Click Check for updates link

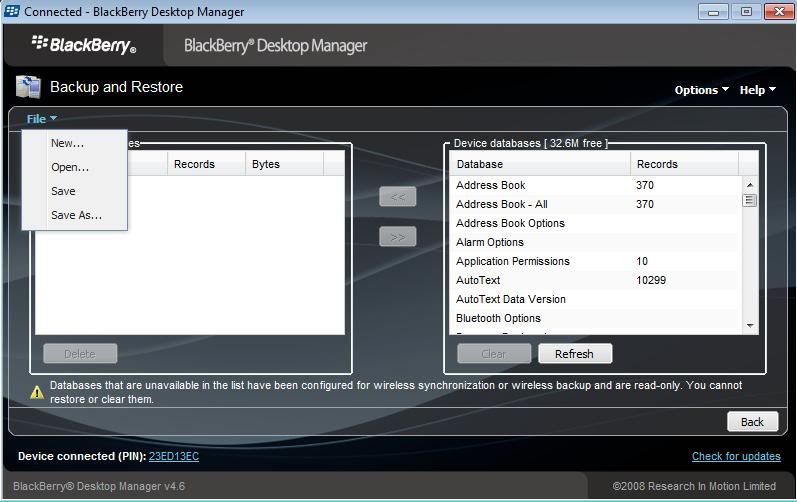pyautogui.click(x=736, y=456)
